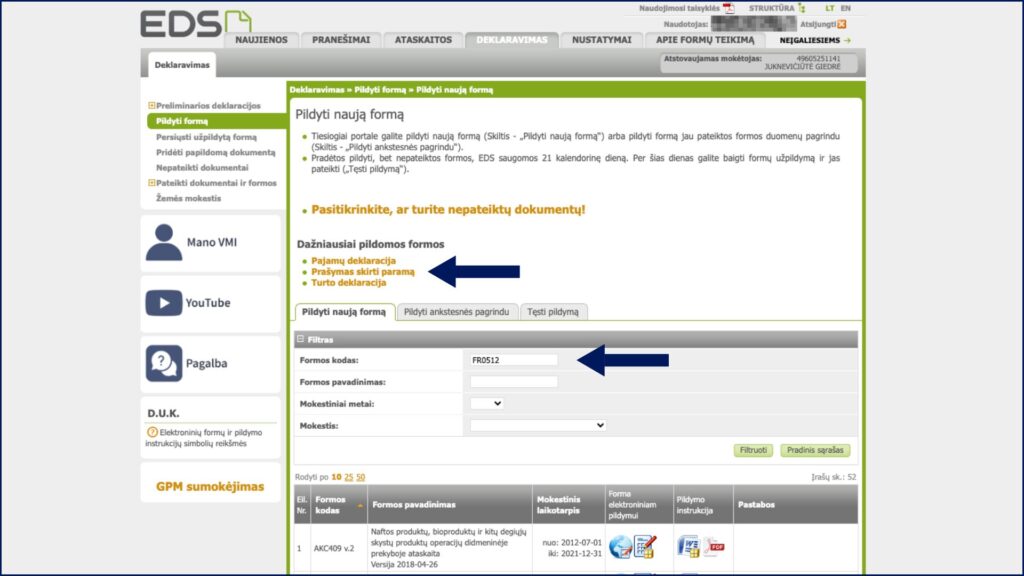Open the Naudojimosi taisyklės PDF icon
Image resolution: width=1024 pixels, height=576 pixels.
[x=728, y=8]
